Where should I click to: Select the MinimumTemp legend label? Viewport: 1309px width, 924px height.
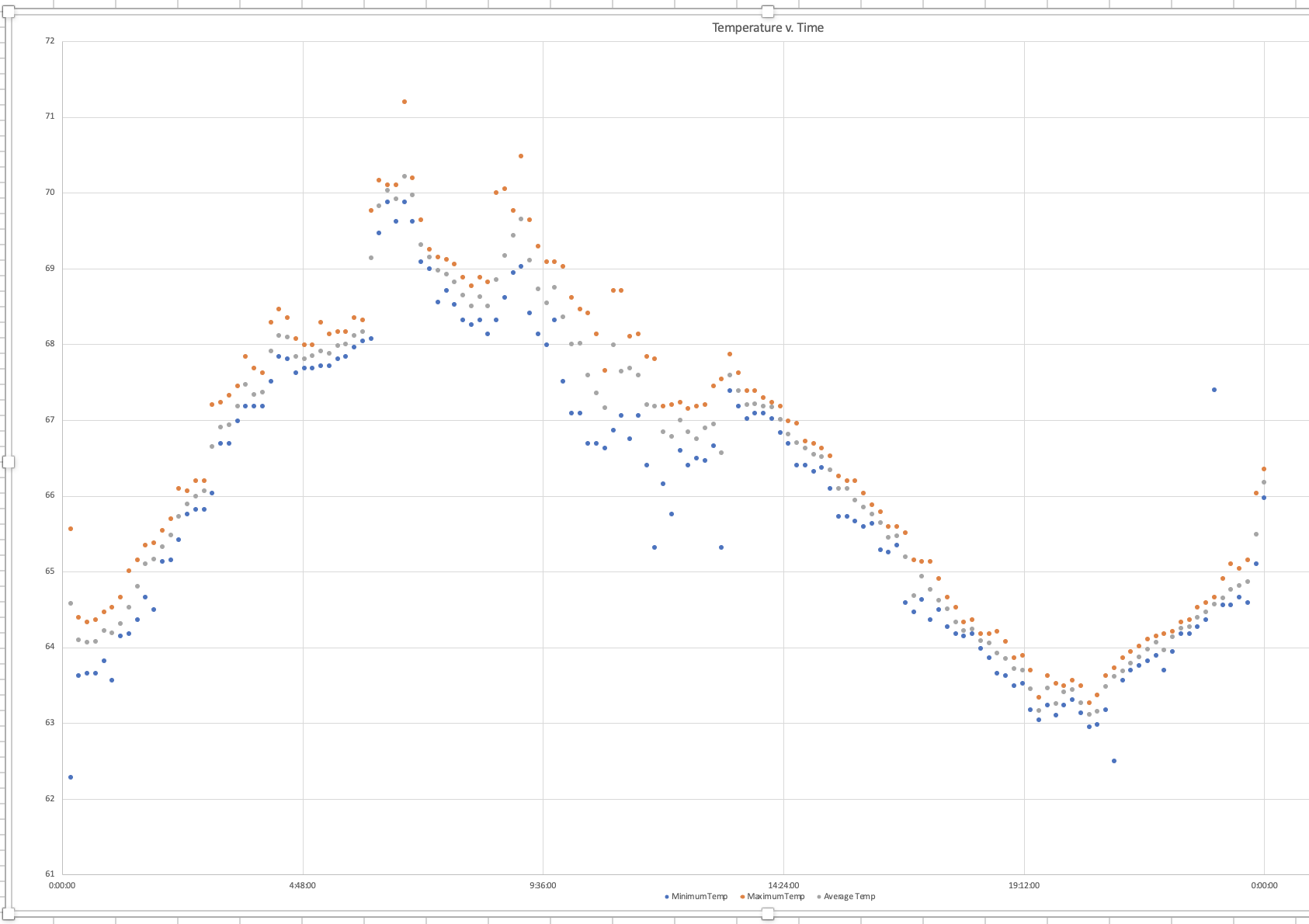pos(699,897)
